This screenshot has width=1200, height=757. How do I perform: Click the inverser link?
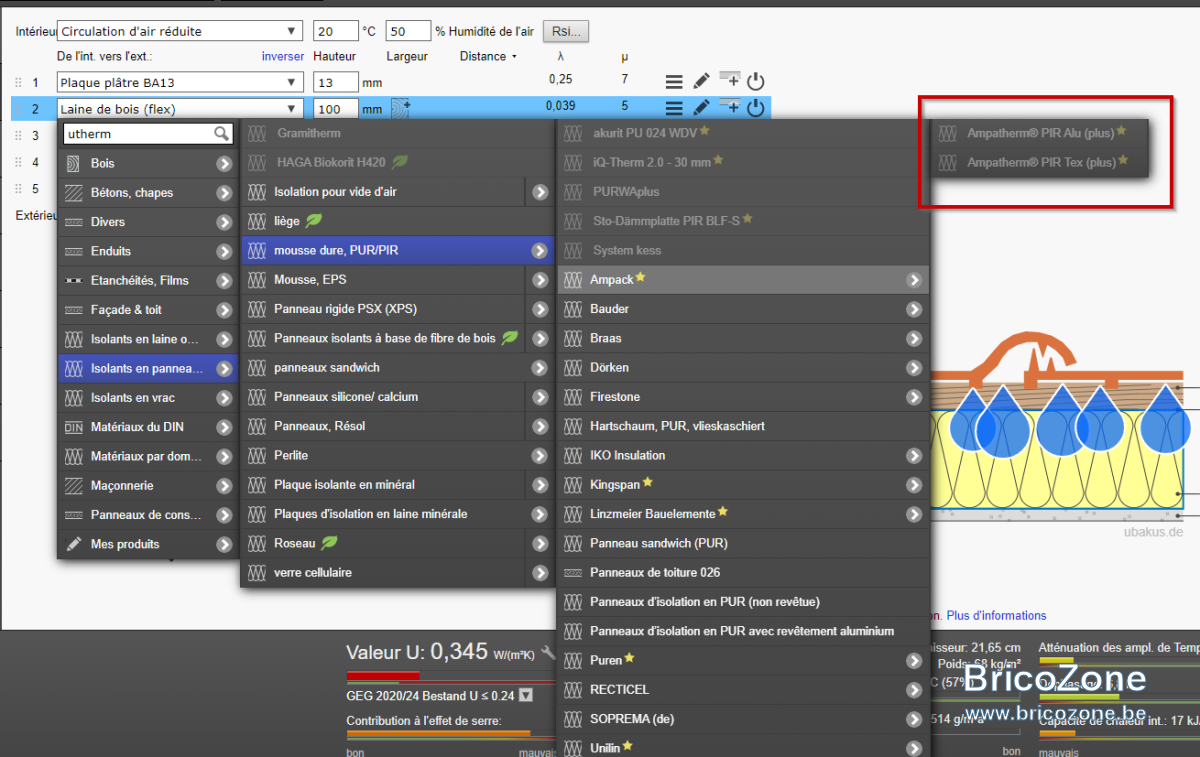(283, 56)
